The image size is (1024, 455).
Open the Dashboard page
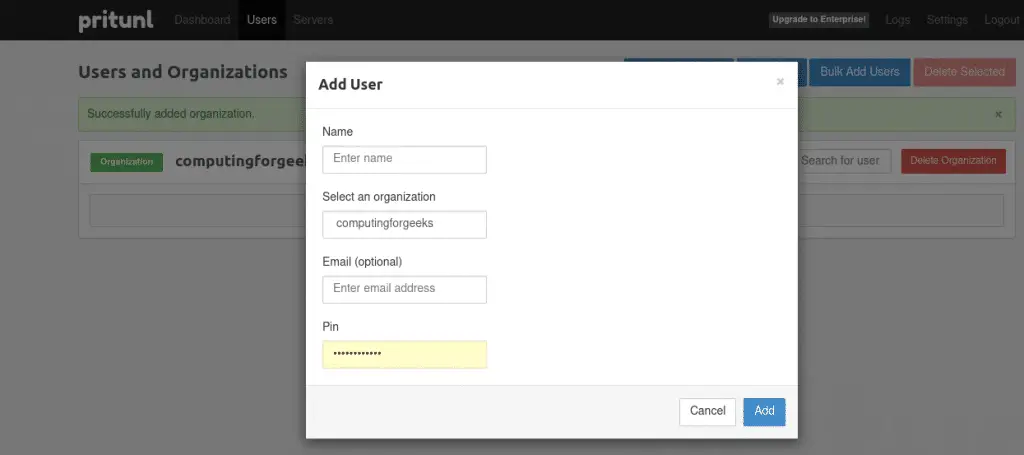pos(202,20)
